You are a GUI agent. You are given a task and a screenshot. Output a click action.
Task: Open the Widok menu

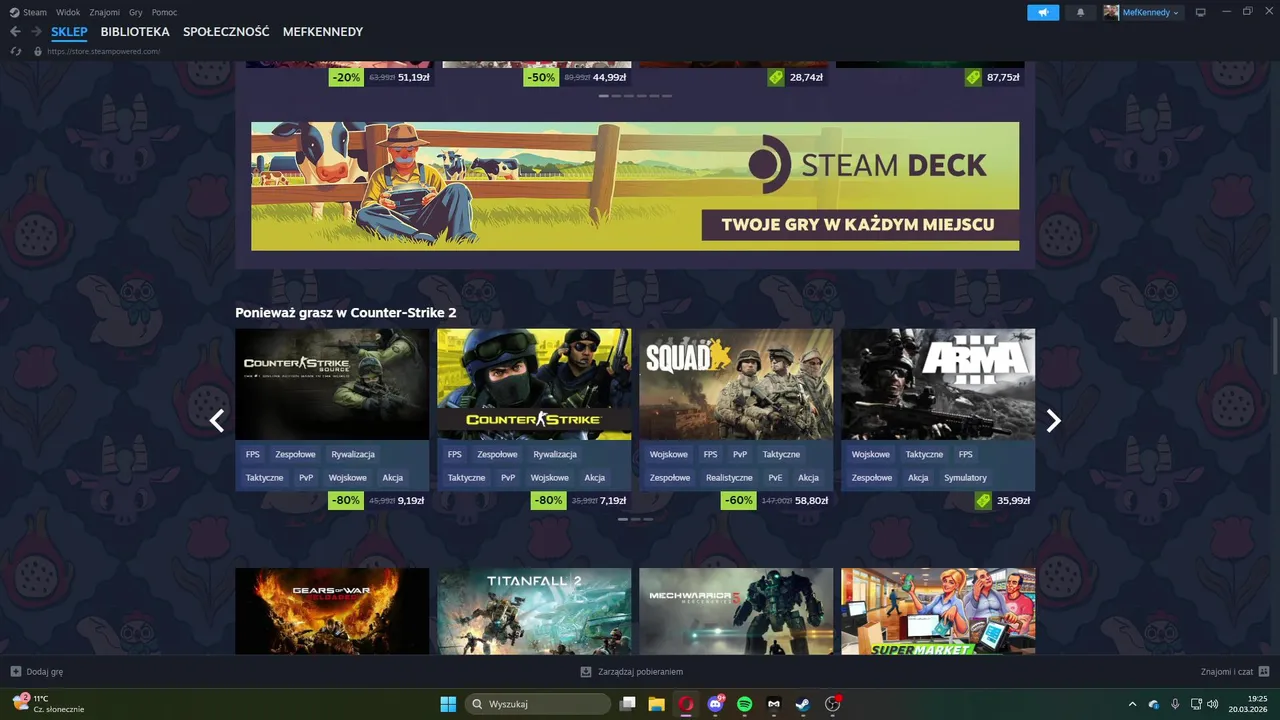[x=68, y=12]
